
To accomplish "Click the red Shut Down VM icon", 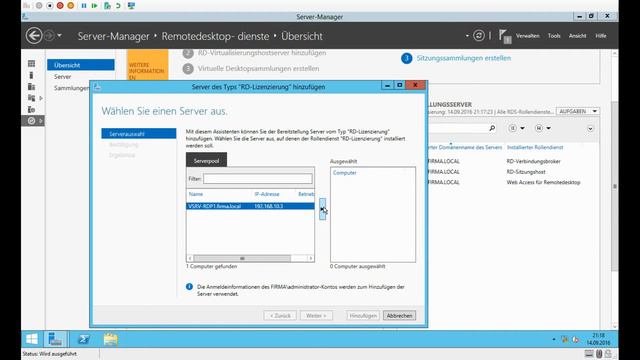I will point(60,6).
